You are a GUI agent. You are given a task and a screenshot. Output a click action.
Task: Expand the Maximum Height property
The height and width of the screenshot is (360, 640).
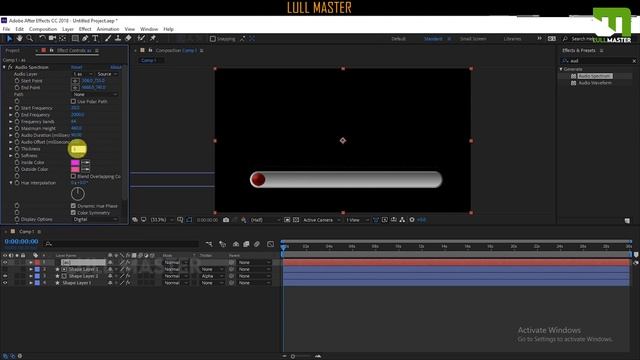pos(11,128)
